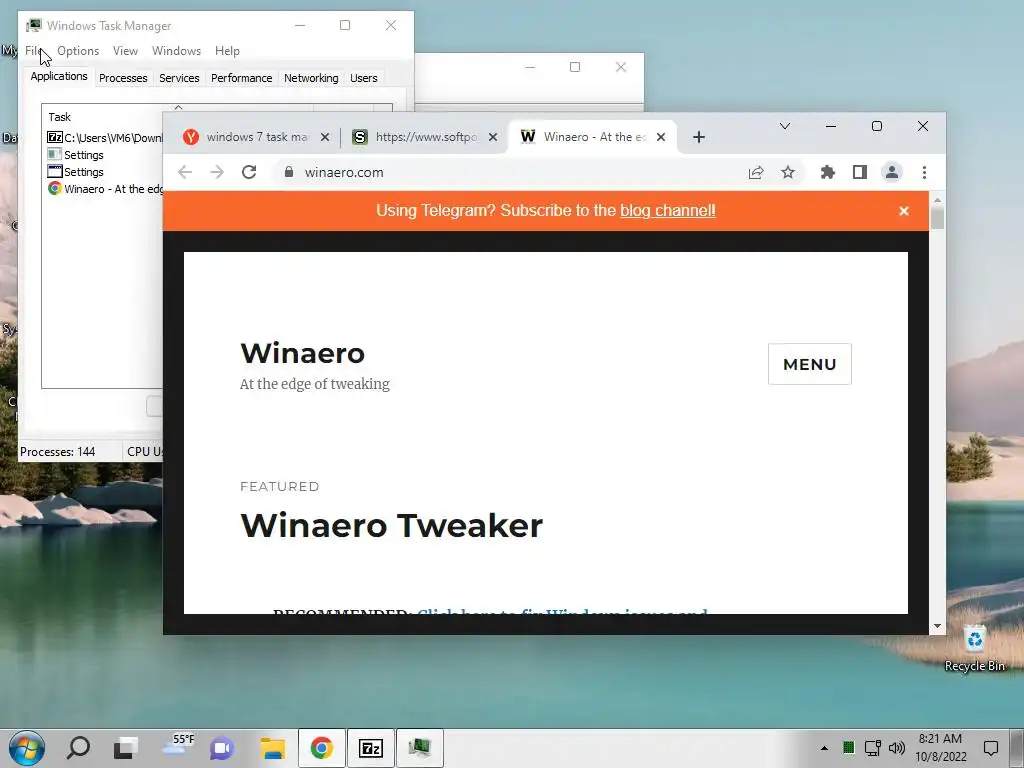Open the notification center icon
This screenshot has height=768, width=1024.
coord(991,748)
